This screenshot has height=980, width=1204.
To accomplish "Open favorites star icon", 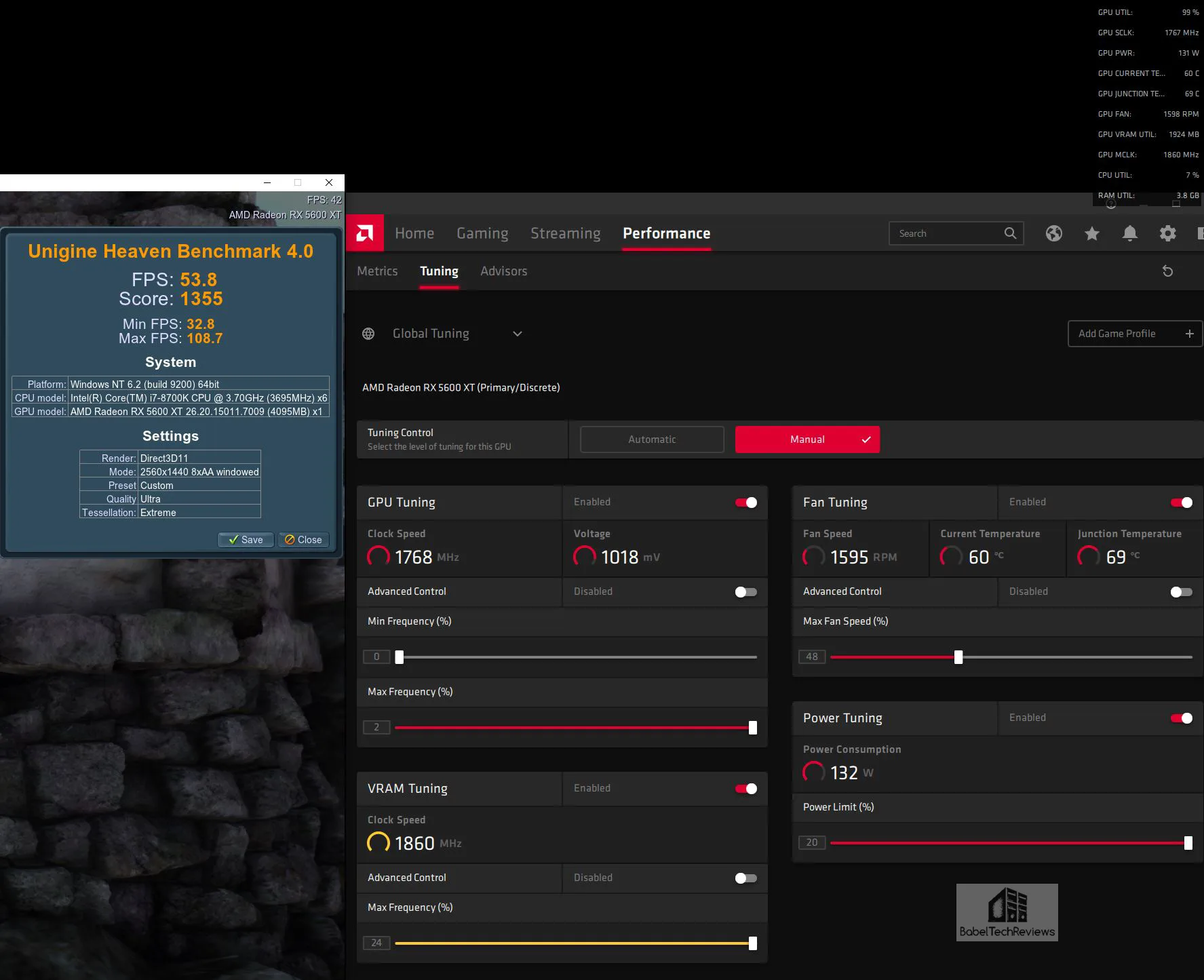I will (1092, 233).
